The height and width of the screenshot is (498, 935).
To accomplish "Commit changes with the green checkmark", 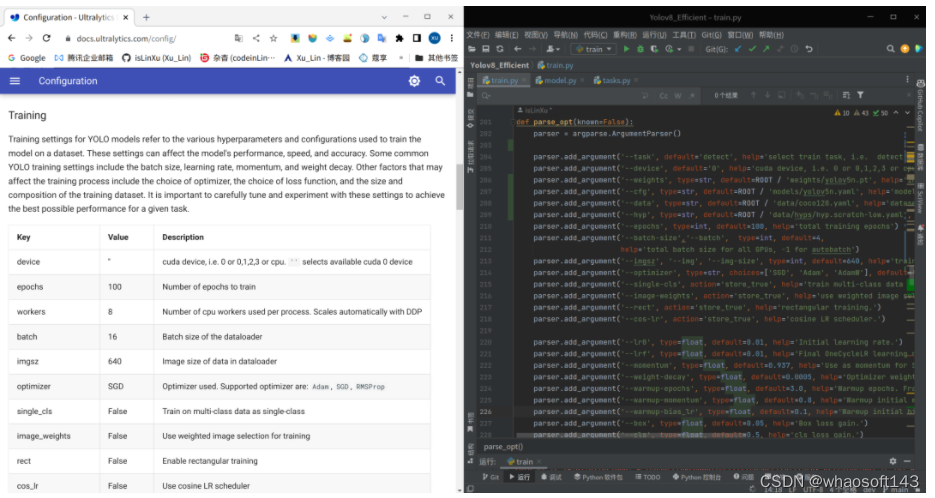I will click(752, 49).
